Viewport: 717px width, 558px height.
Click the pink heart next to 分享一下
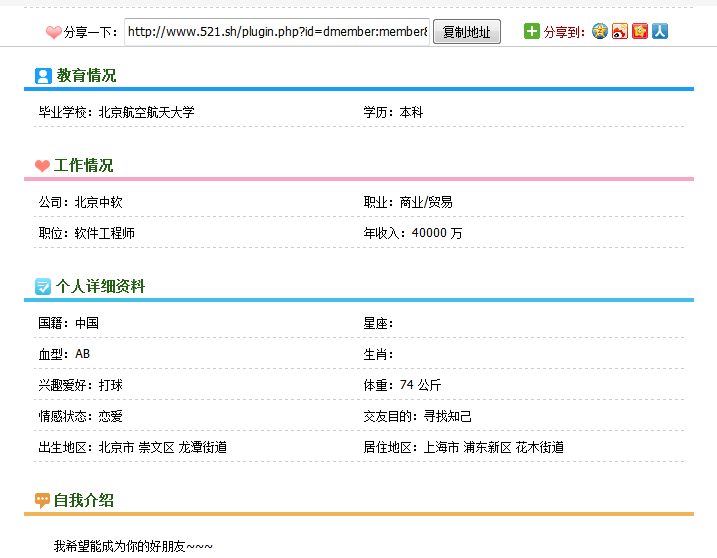click(x=54, y=32)
